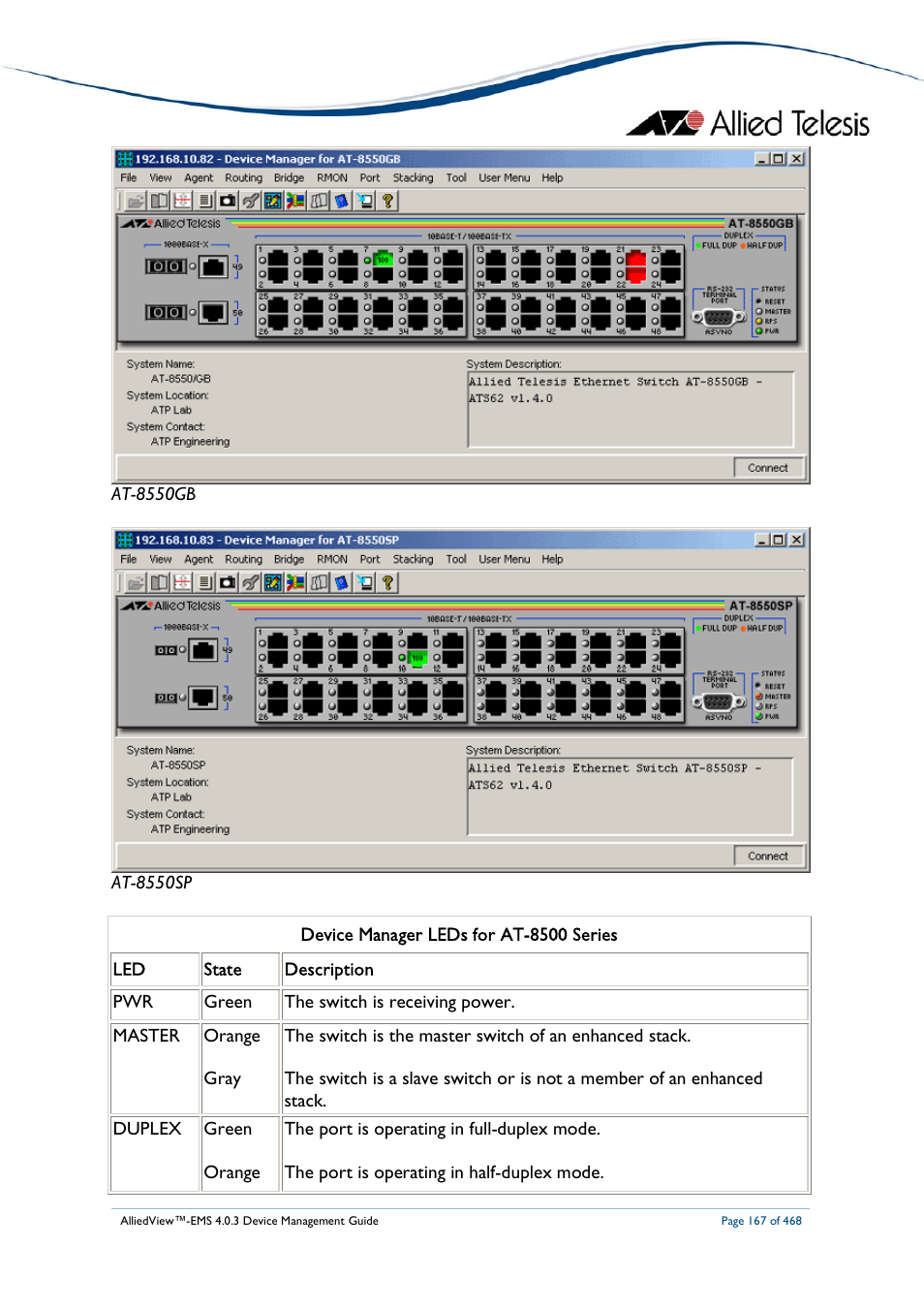Click the blue card icon in AT-8550SP toolbar
This screenshot has height=1309, width=924.
pos(341,582)
